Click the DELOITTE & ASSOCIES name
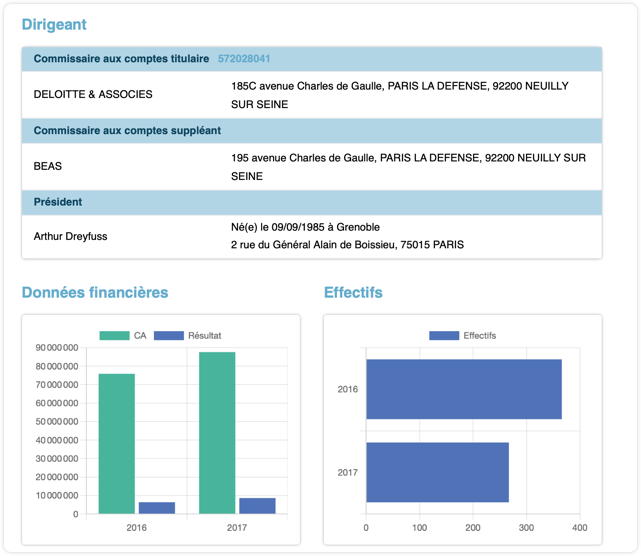641x556 pixels. click(94, 95)
